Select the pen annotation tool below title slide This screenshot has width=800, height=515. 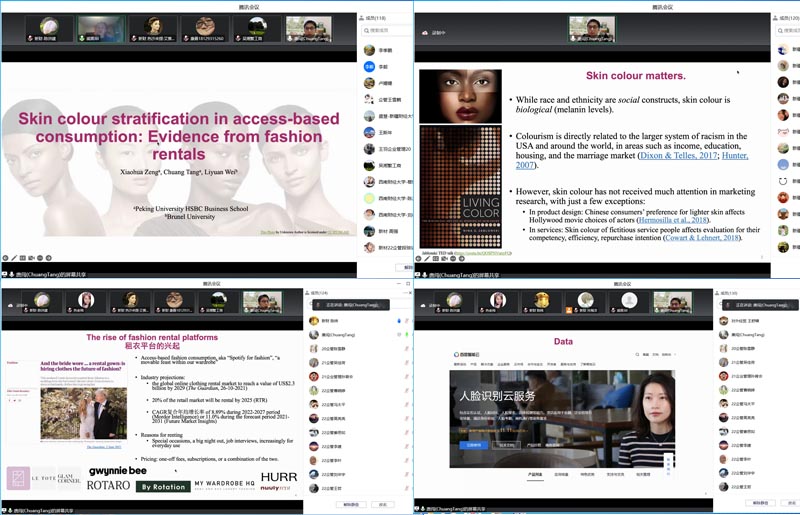pyautogui.click(x=19, y=258)
